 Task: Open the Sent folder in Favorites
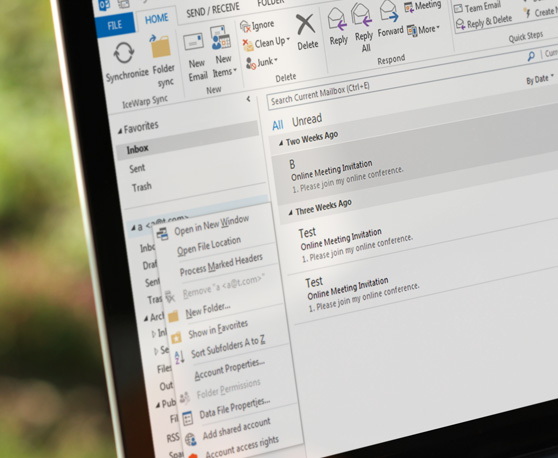click(x=137, y=168)
